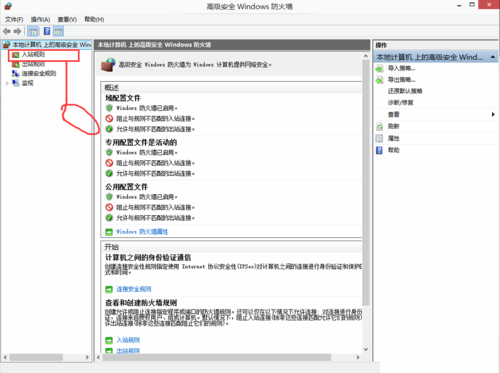Click the red block icon under 公用配置文件
Image resolution: width=500 pixels, height=373 pixels.
click(109, 207)
